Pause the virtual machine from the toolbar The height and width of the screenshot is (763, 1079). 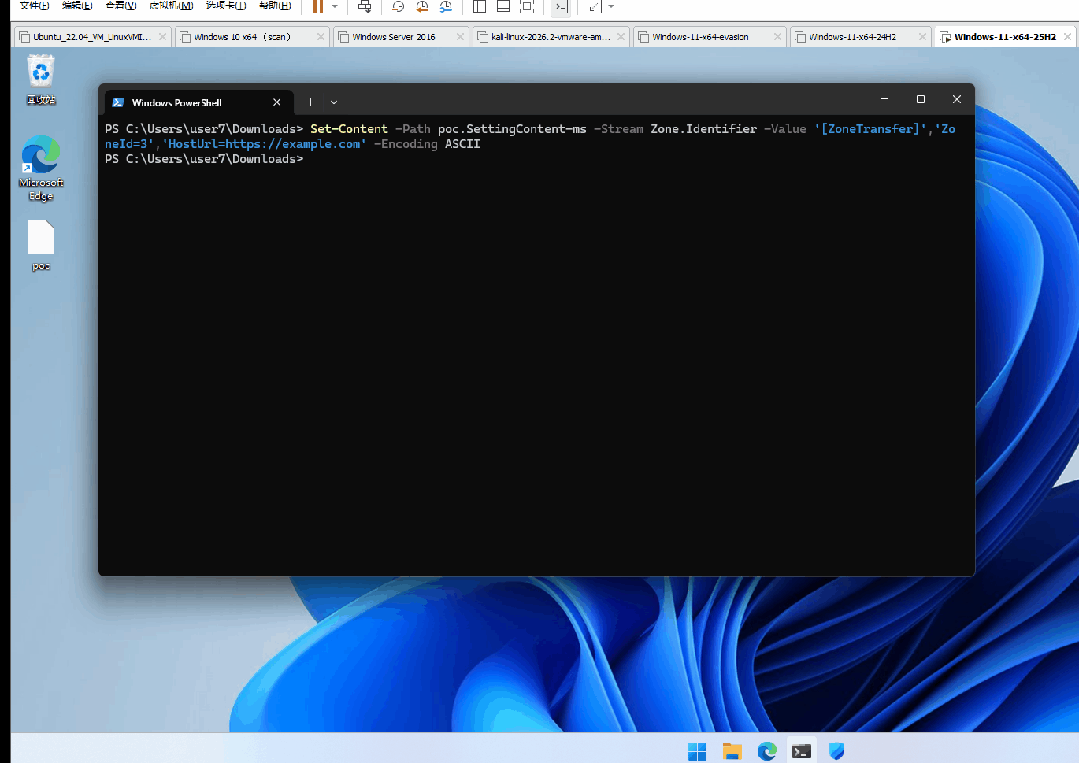click(x=318, y=7)
